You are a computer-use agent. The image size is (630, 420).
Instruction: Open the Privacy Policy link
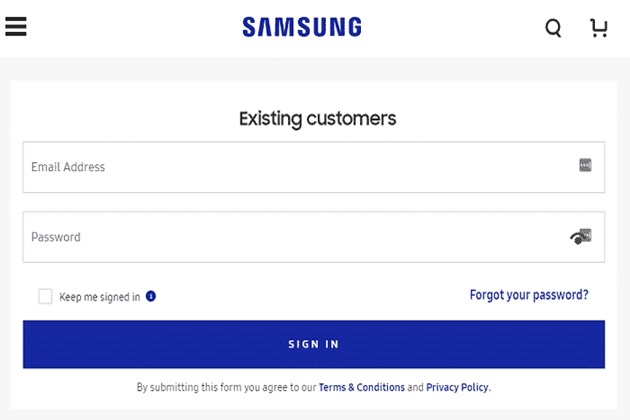pos(457,387)
